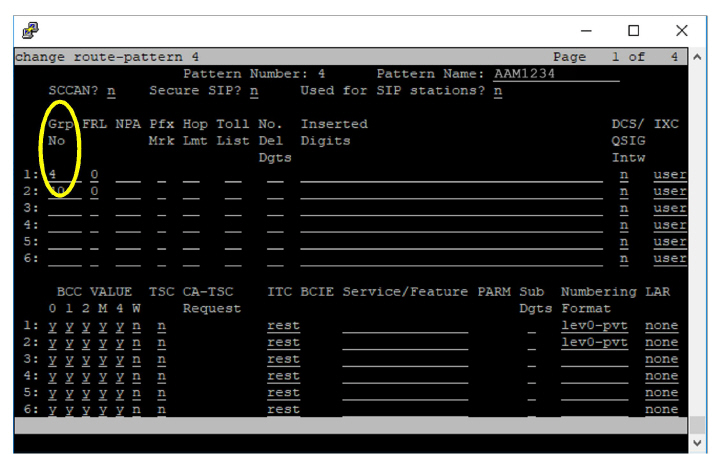Click the Grp No field in row 3
Viewport: 720px width, 454px height.
tap(65, 208)
